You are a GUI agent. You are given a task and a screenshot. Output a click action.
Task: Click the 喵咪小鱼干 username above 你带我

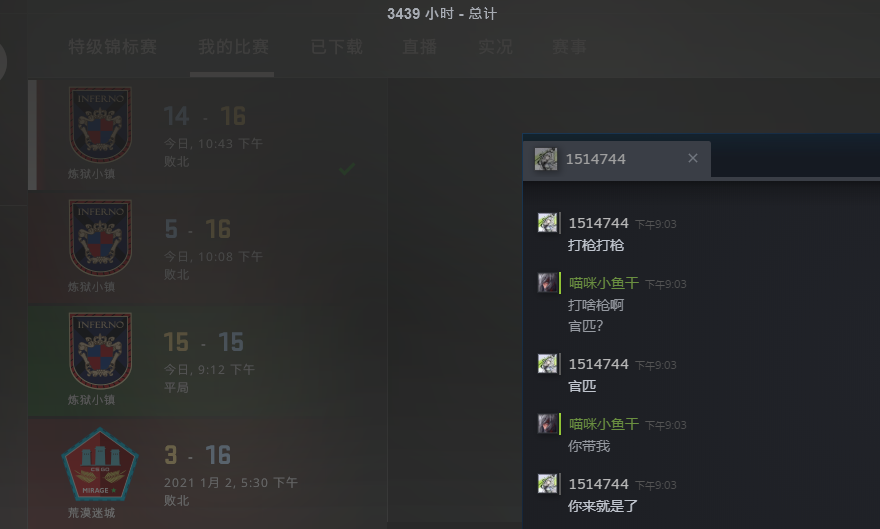pyautogui.click(x=604, y=424)
